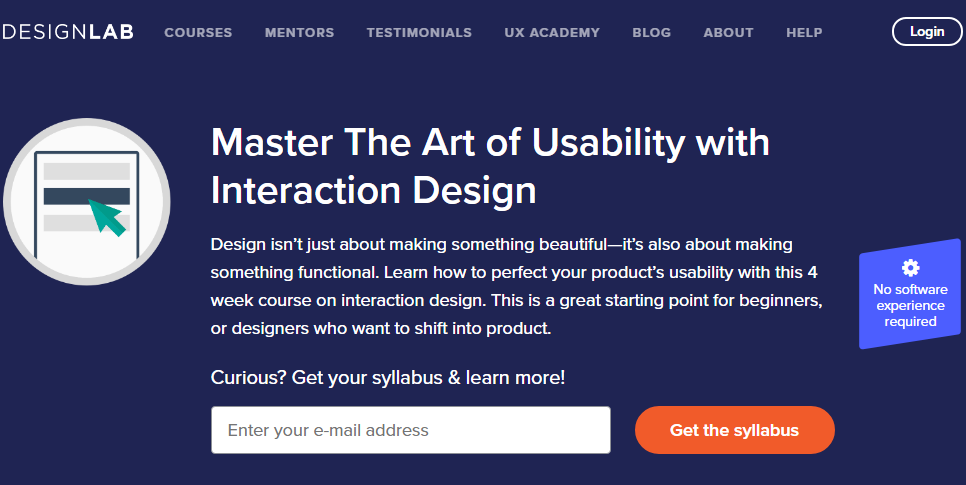Click the DesignLab logo
This screenshot has width=966, height=485.
(68, 32)
